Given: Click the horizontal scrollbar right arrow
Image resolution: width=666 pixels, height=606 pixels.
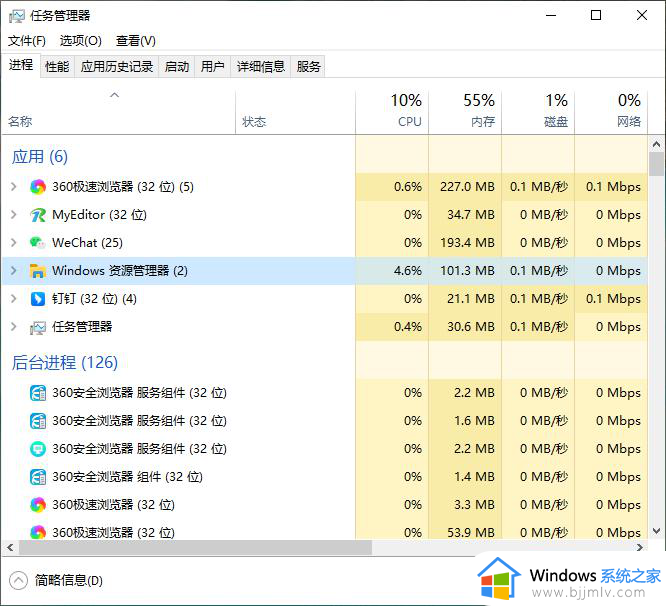Looking at the screenshot, I should pyautogui.click(x=640, y=547).
